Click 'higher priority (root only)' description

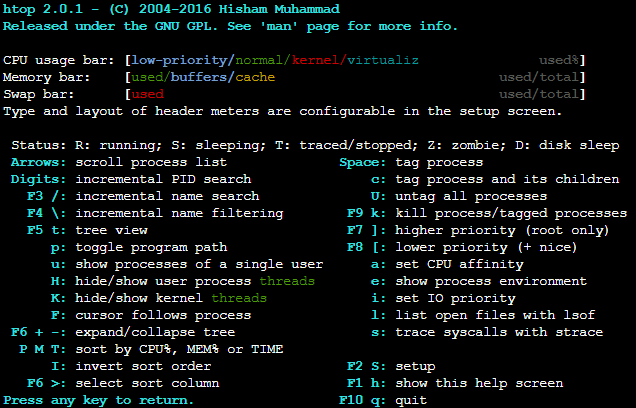click(x=502, y=231)
